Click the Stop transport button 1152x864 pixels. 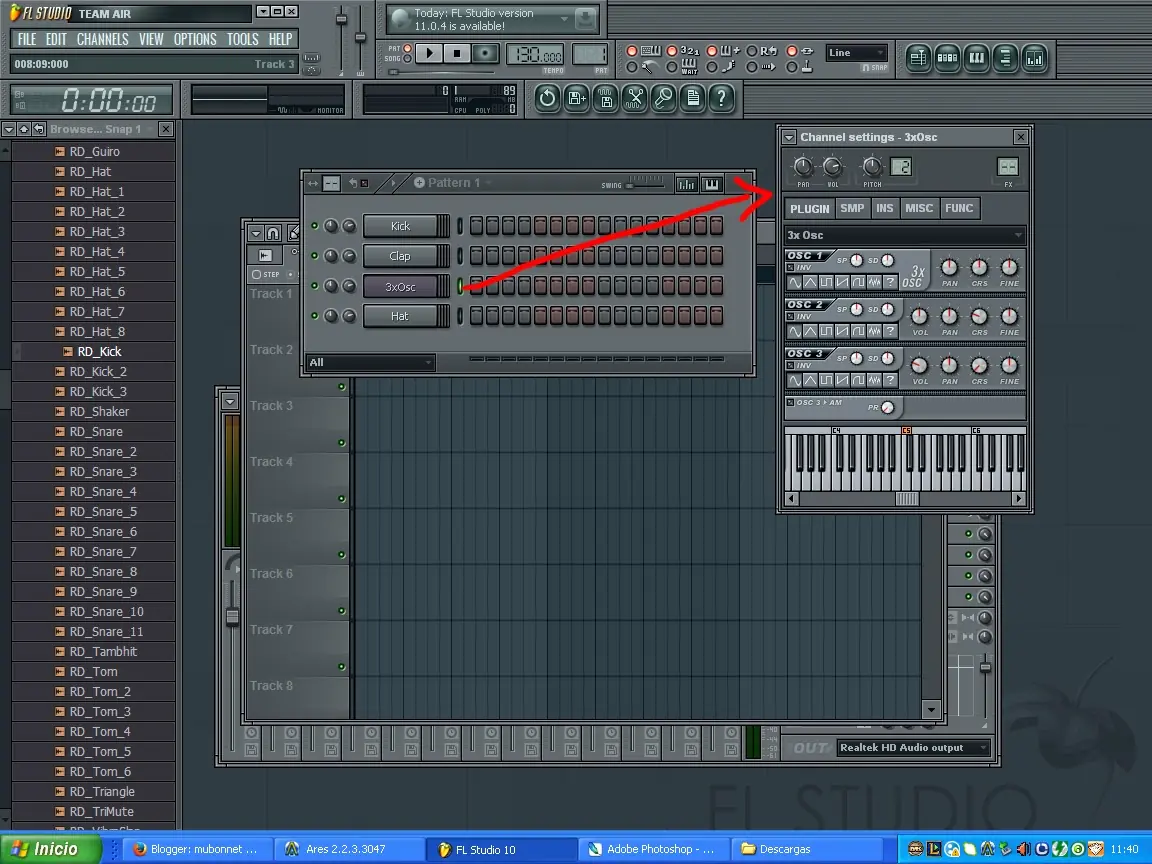[x=457, y=53]
